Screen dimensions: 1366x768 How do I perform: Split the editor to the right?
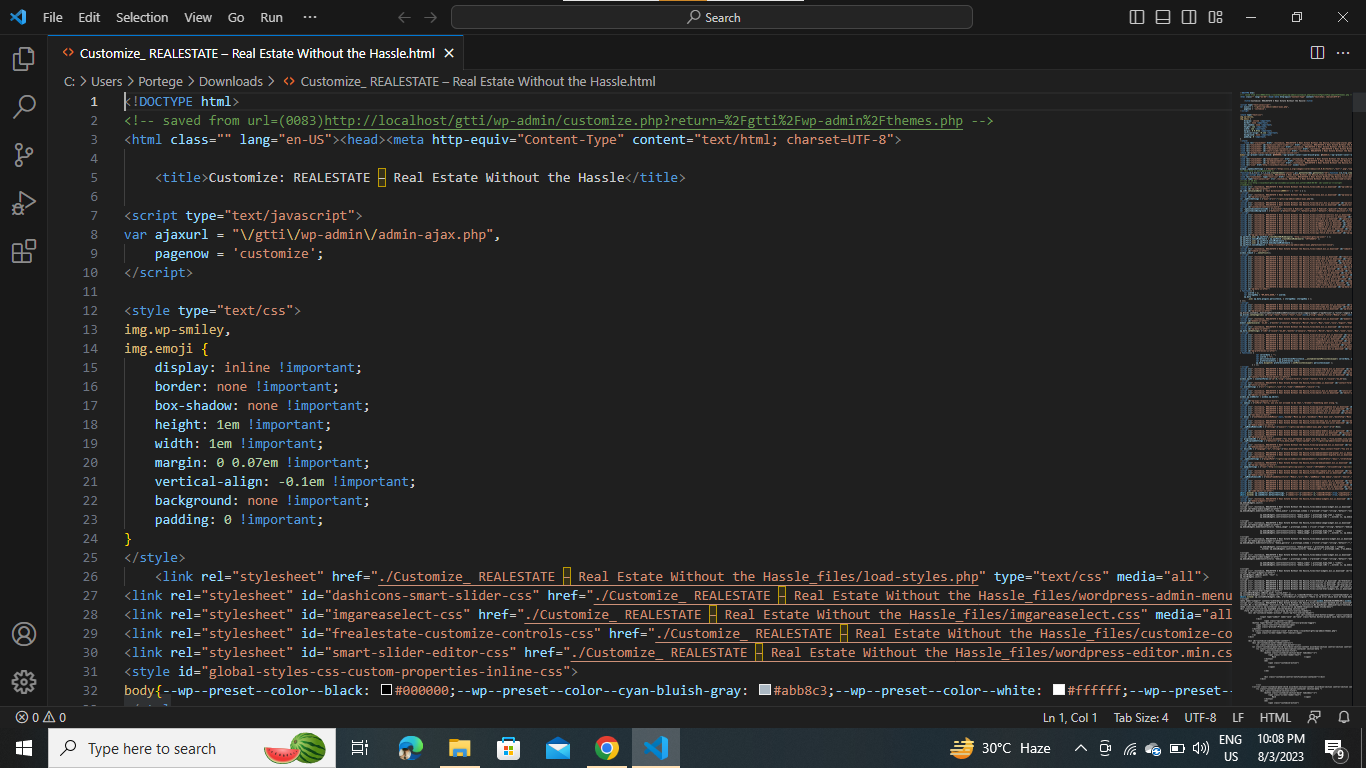click(x=1317, y=52)
